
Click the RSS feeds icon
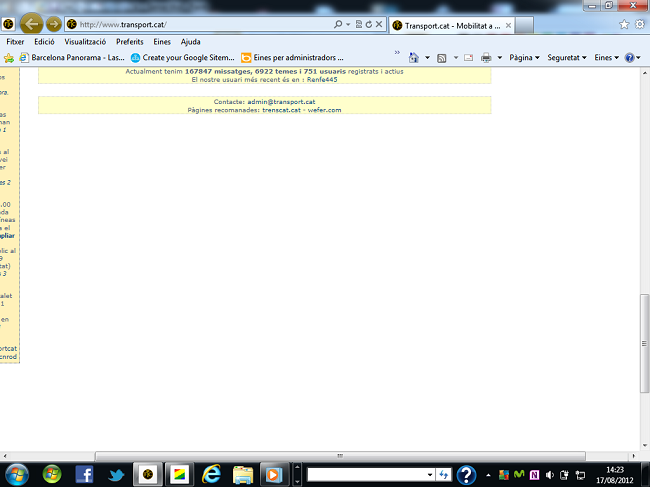point(442,58)
